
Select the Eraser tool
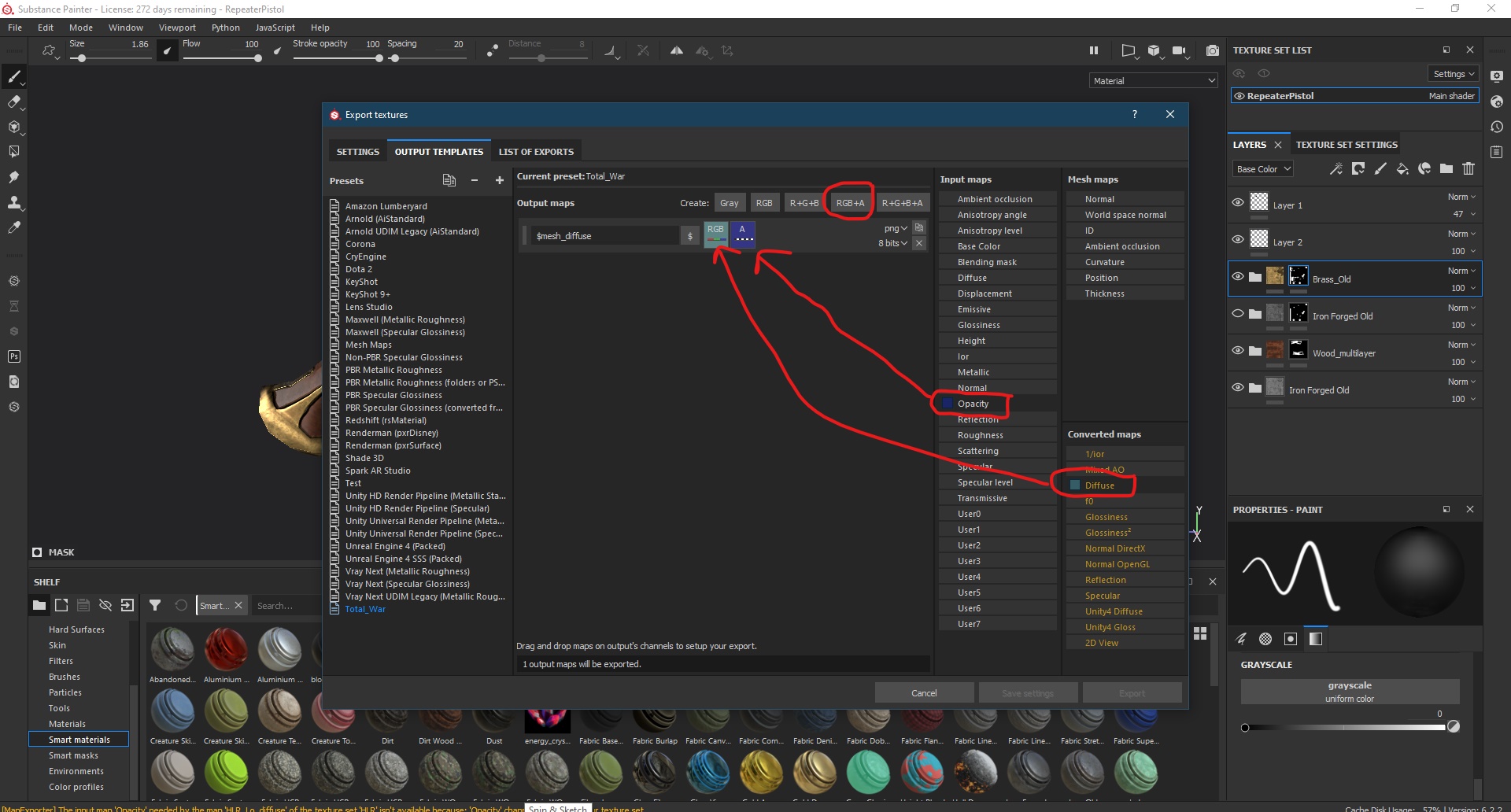[x=13, y=101]
